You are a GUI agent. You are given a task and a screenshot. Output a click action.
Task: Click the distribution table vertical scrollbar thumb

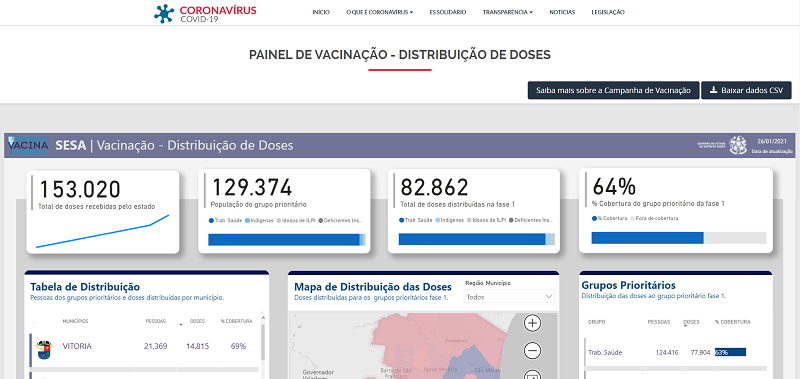click(x=263, y=342)
